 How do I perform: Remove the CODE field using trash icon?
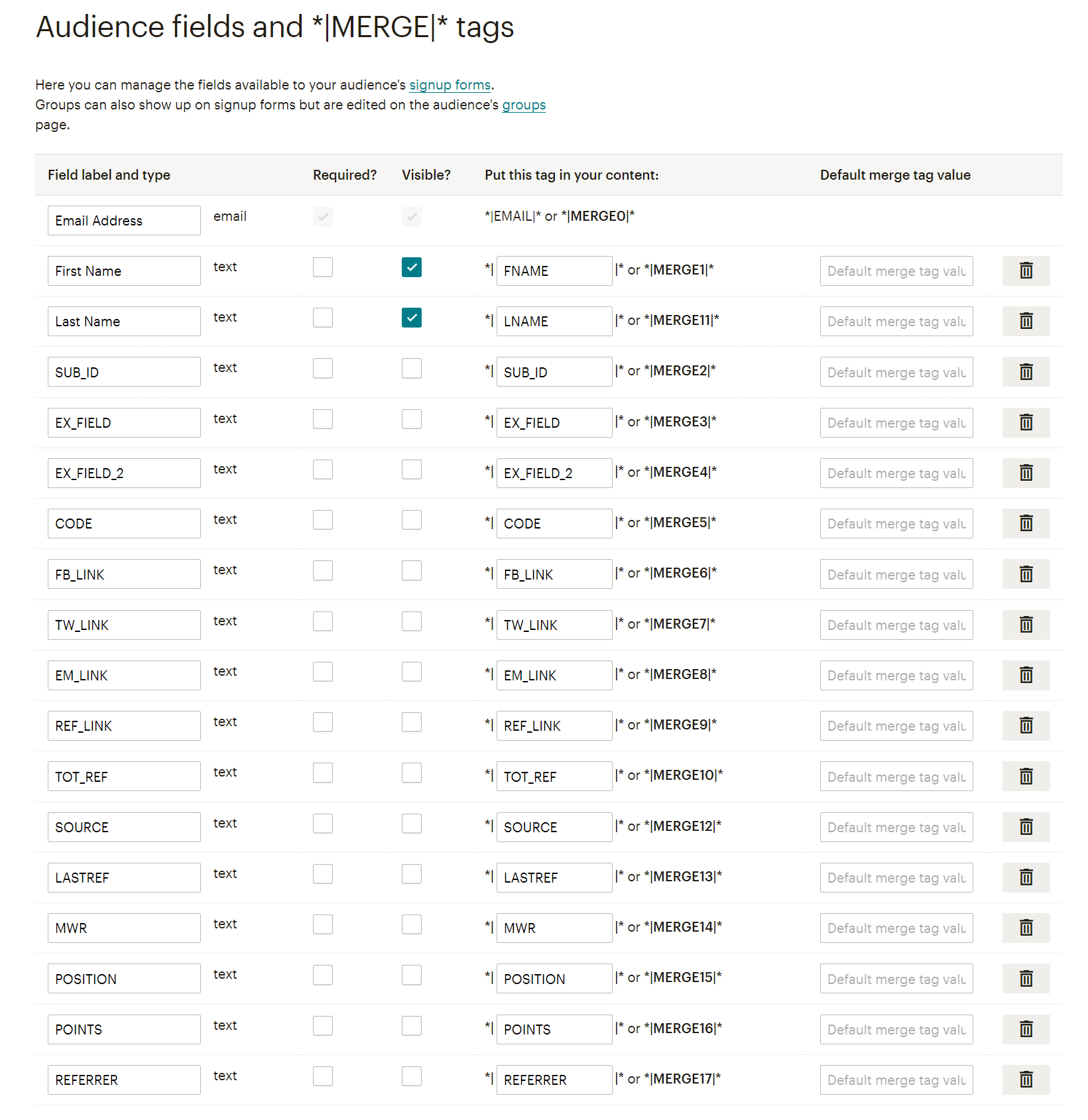point(1025,523)
